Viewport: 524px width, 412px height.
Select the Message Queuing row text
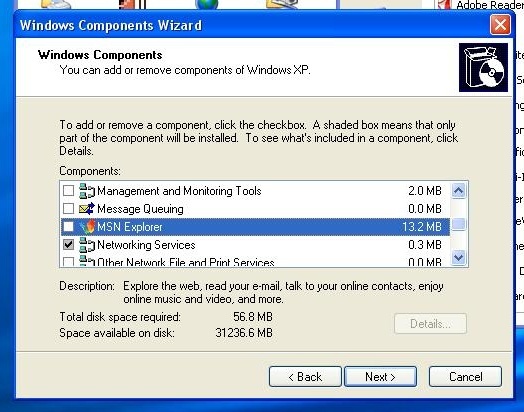point(140,209)
